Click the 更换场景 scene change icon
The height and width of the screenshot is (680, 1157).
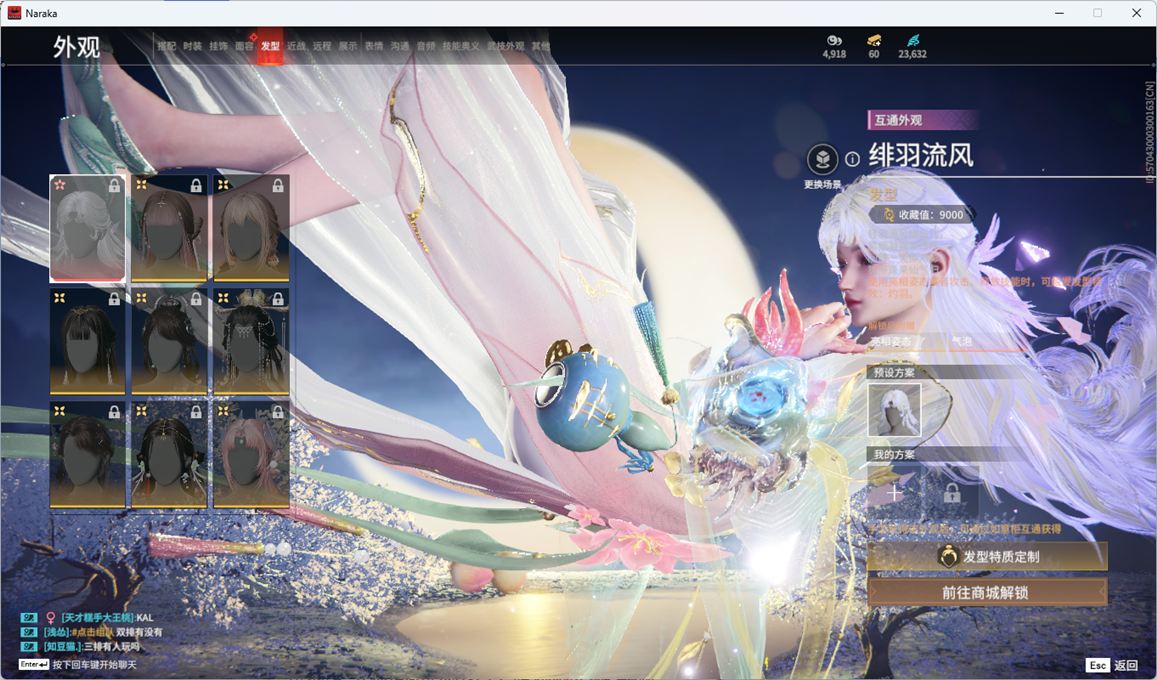[822, 159]
